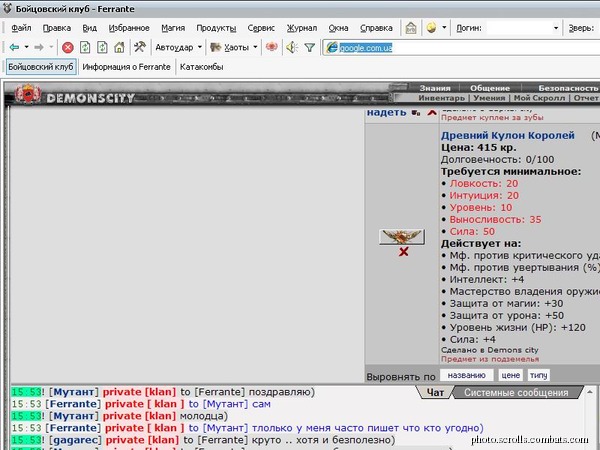The height and width of the screenshot is (450, 600).
Task: Click the Инвентарь link
Action: coord(441,98)
